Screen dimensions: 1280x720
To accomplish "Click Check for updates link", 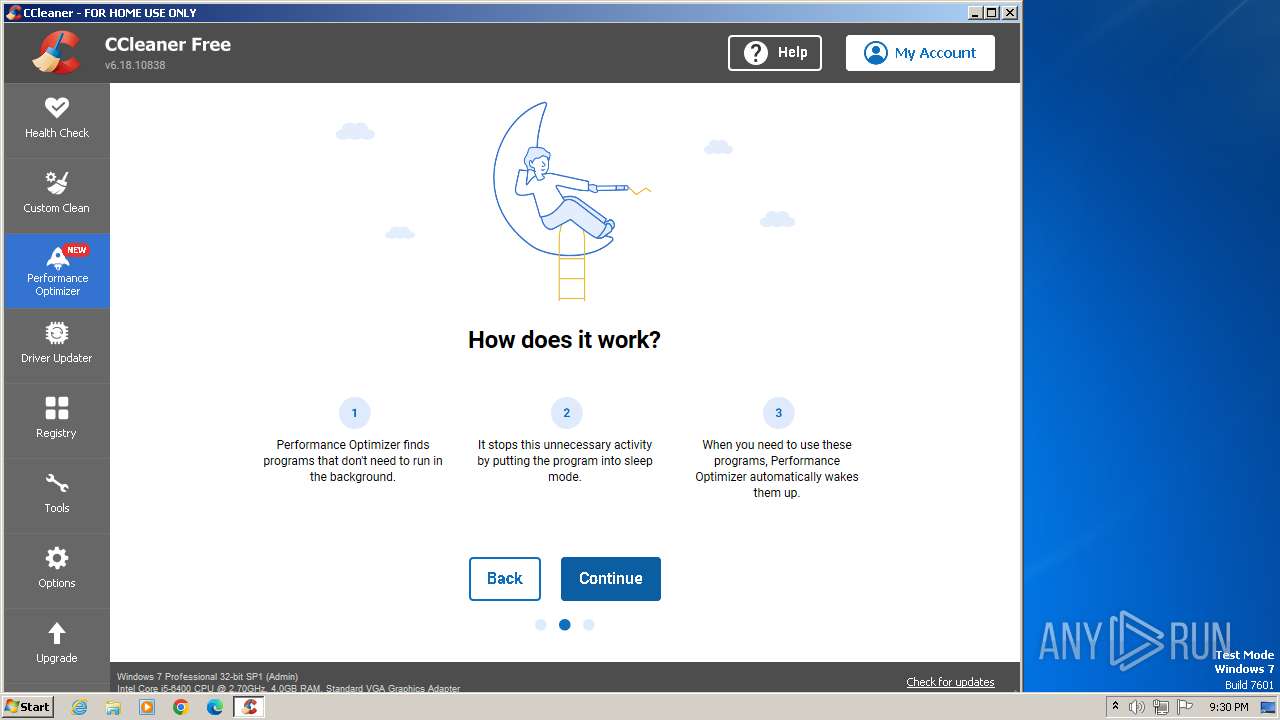I will (x=950, y=682).
